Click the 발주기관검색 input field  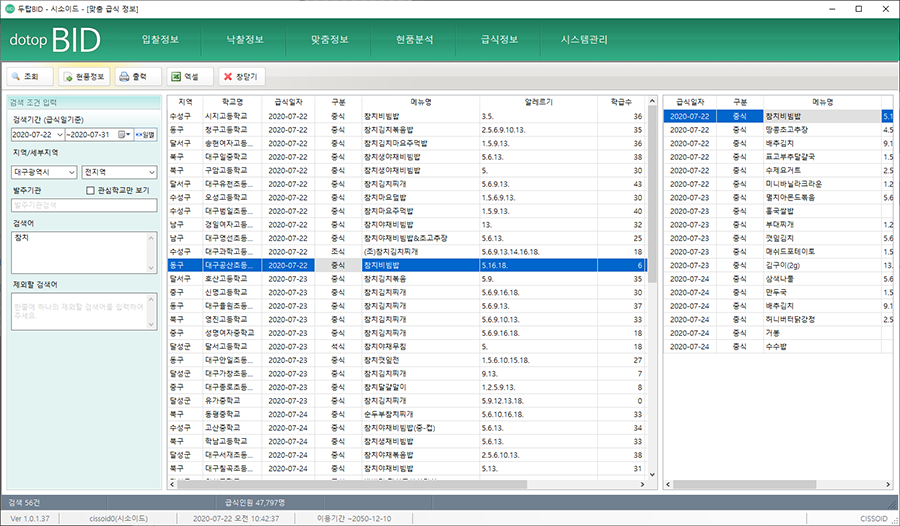pos(84,205)
